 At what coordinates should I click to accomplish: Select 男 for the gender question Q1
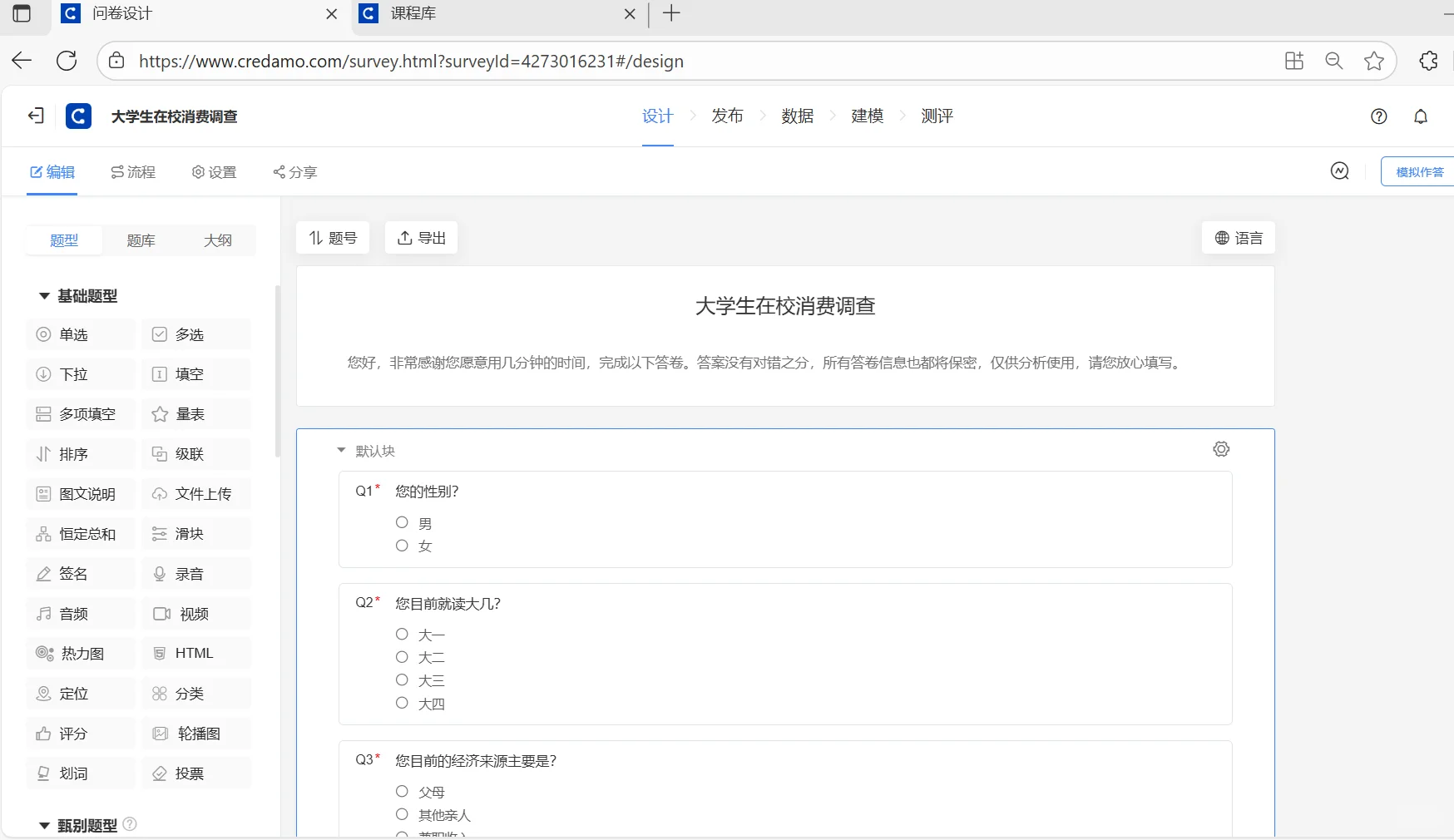point(402,522)
